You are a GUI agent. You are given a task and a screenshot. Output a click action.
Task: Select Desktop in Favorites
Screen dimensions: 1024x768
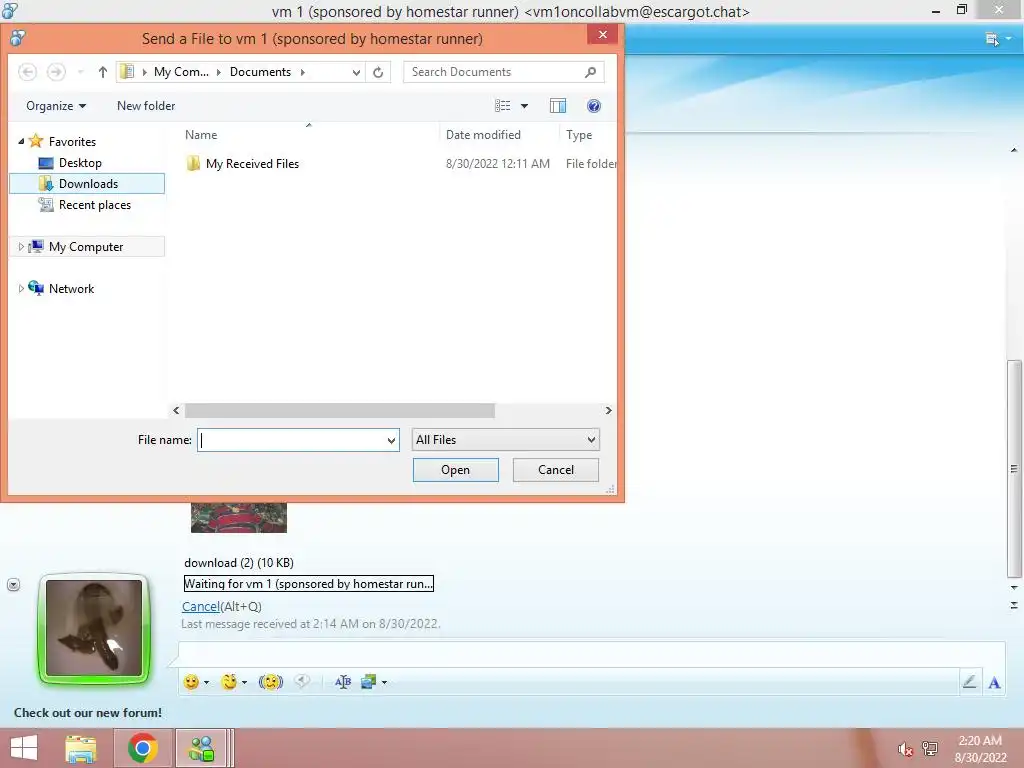80,163
